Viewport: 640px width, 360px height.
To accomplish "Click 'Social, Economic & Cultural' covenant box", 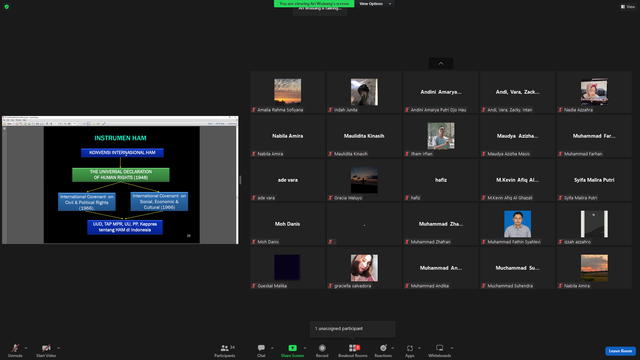I will pos(159,201).
